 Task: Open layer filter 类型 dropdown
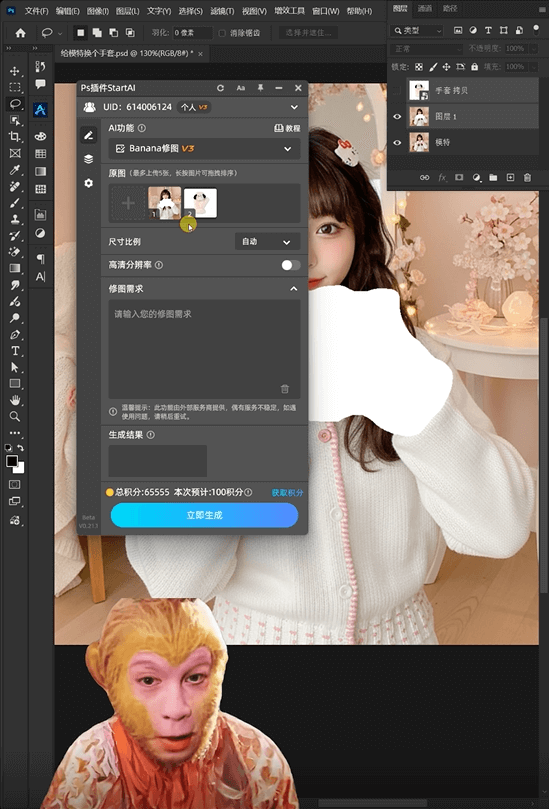(417, 31)
